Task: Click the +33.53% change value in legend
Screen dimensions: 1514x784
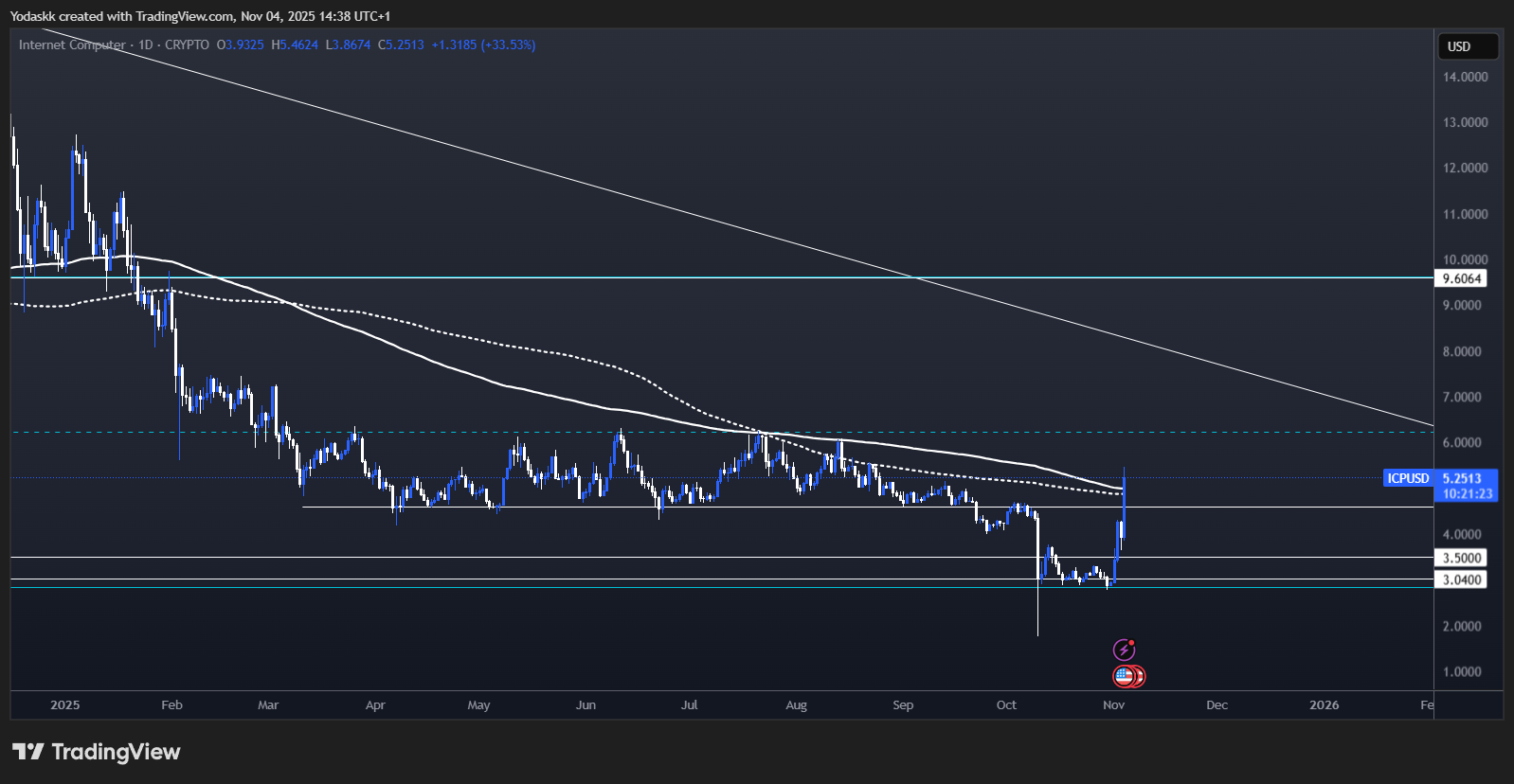Action: point(508,45)
